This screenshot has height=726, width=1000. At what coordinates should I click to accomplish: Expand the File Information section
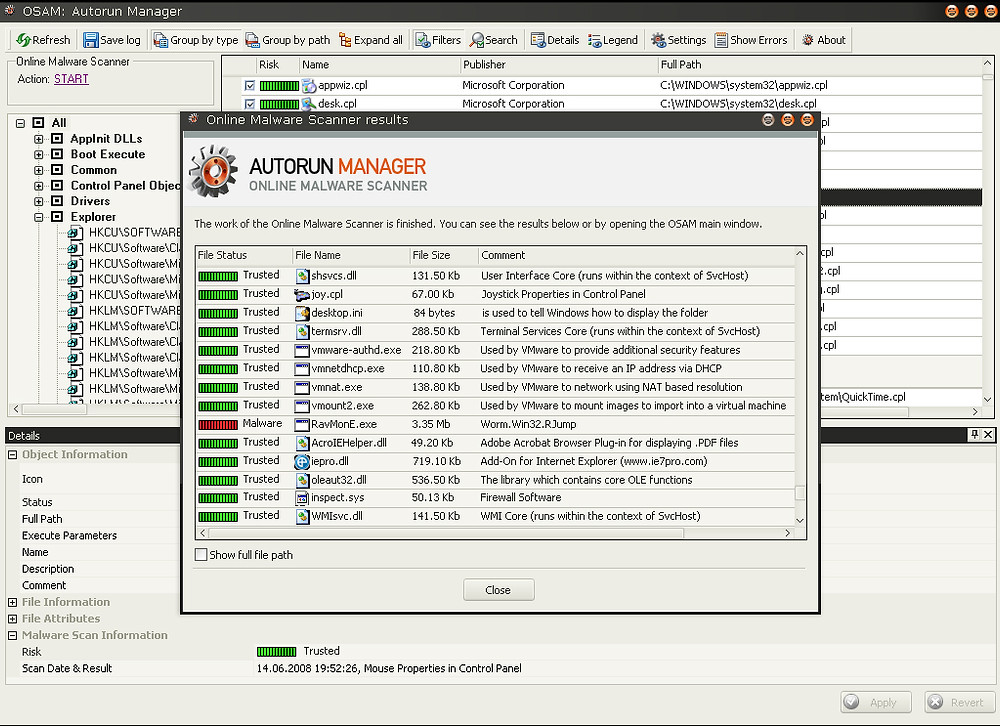(12, 602)
